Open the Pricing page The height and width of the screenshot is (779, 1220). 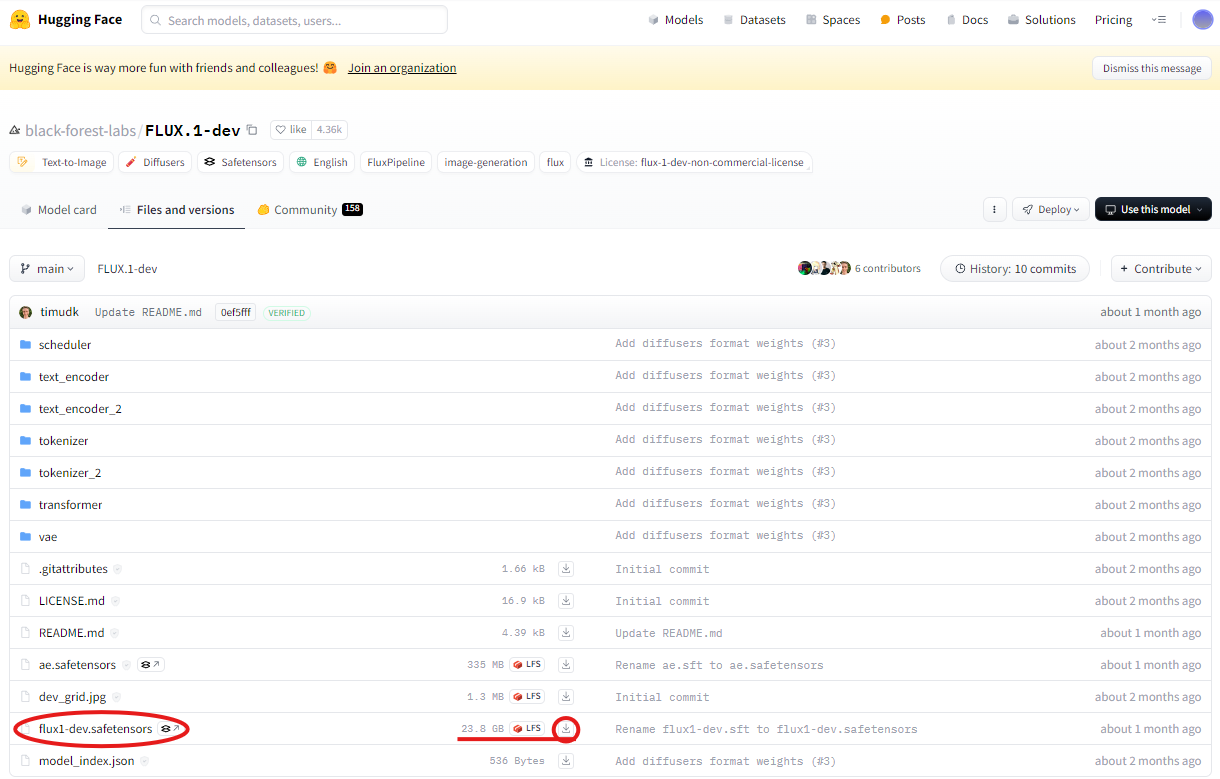1113,20
